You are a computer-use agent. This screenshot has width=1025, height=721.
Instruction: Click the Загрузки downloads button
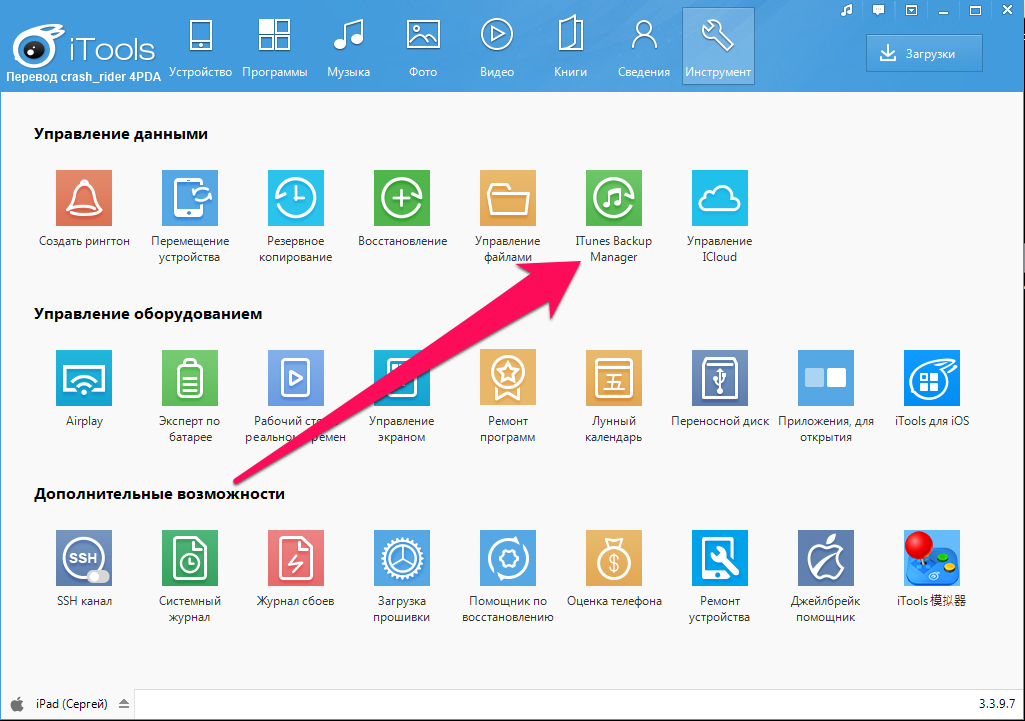tap(923, 53)
